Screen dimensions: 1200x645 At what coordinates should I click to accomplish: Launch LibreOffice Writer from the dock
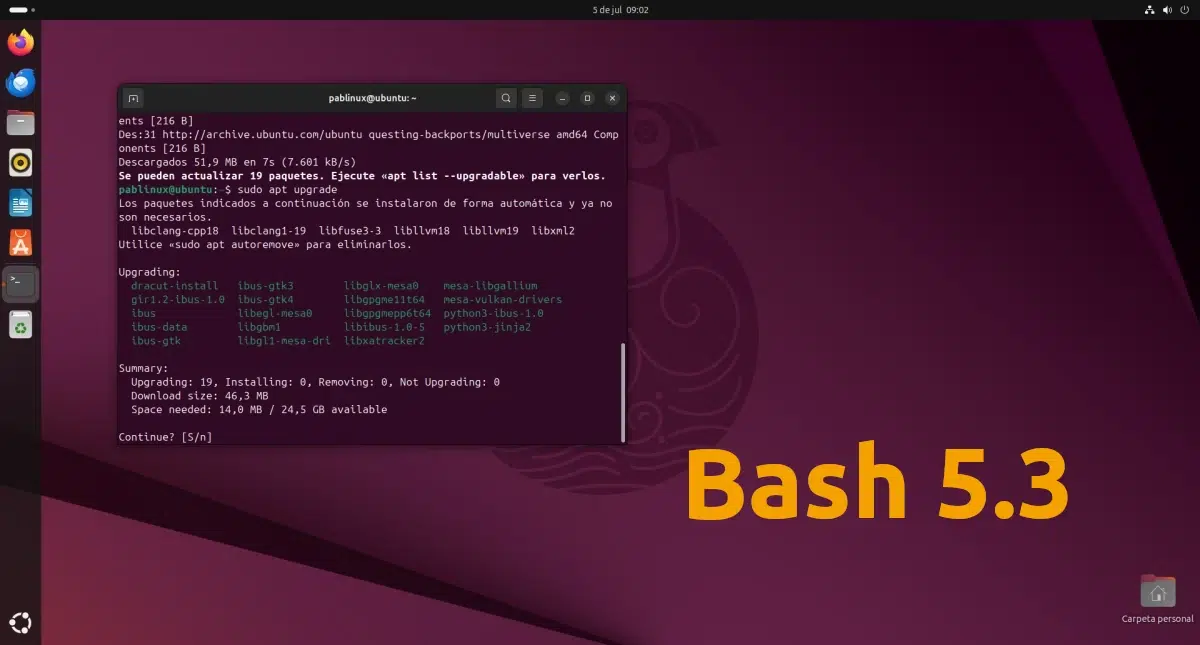(x=20, y=202)
